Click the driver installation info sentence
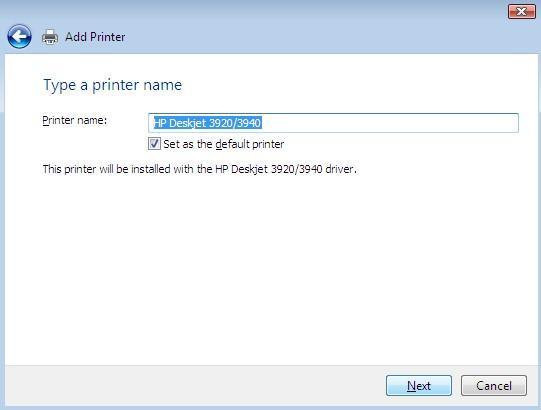This screenshot has width=541, height=410. (x=199, y=169)
